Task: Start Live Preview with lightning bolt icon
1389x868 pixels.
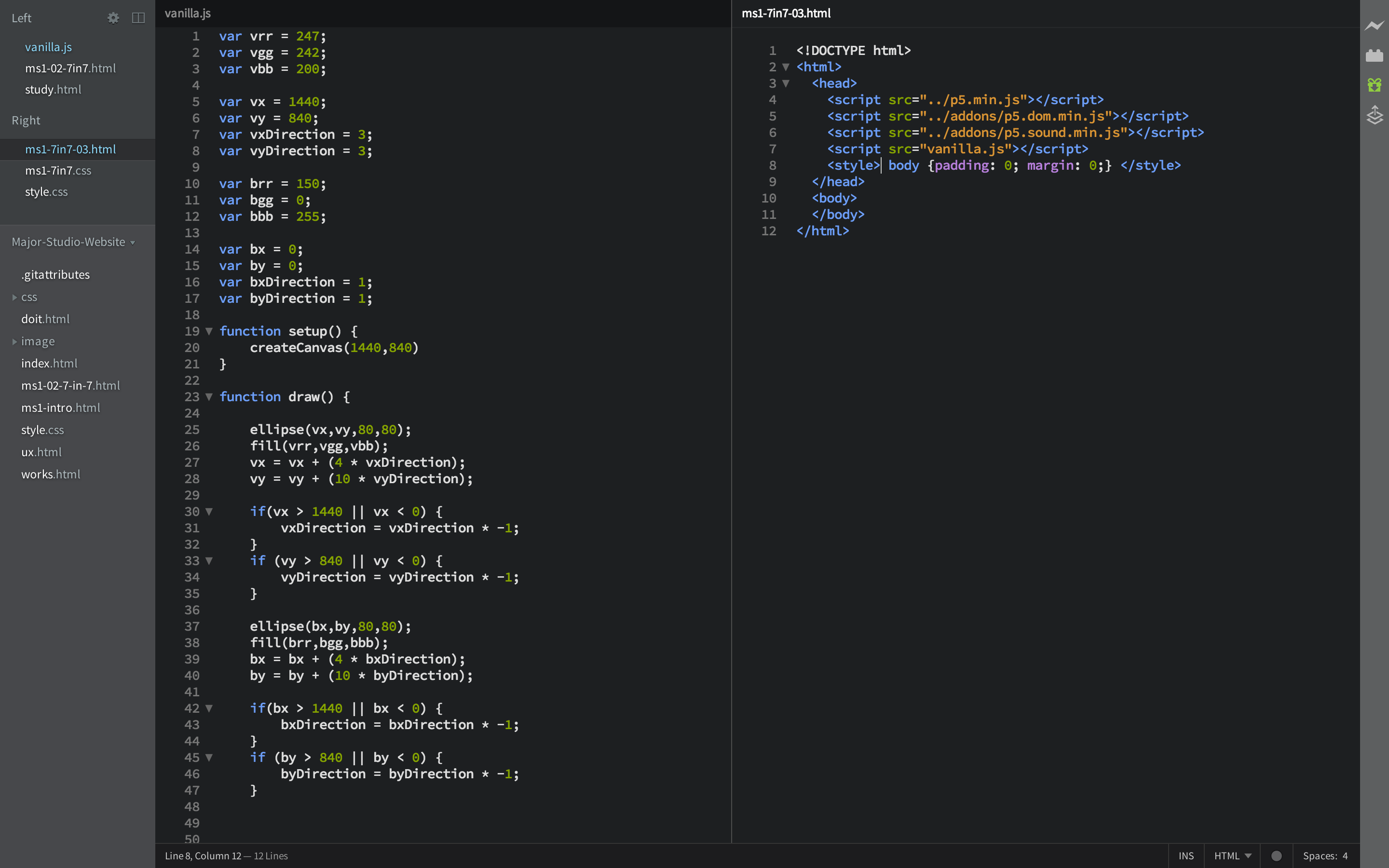Action: (x=1374, y=25)
